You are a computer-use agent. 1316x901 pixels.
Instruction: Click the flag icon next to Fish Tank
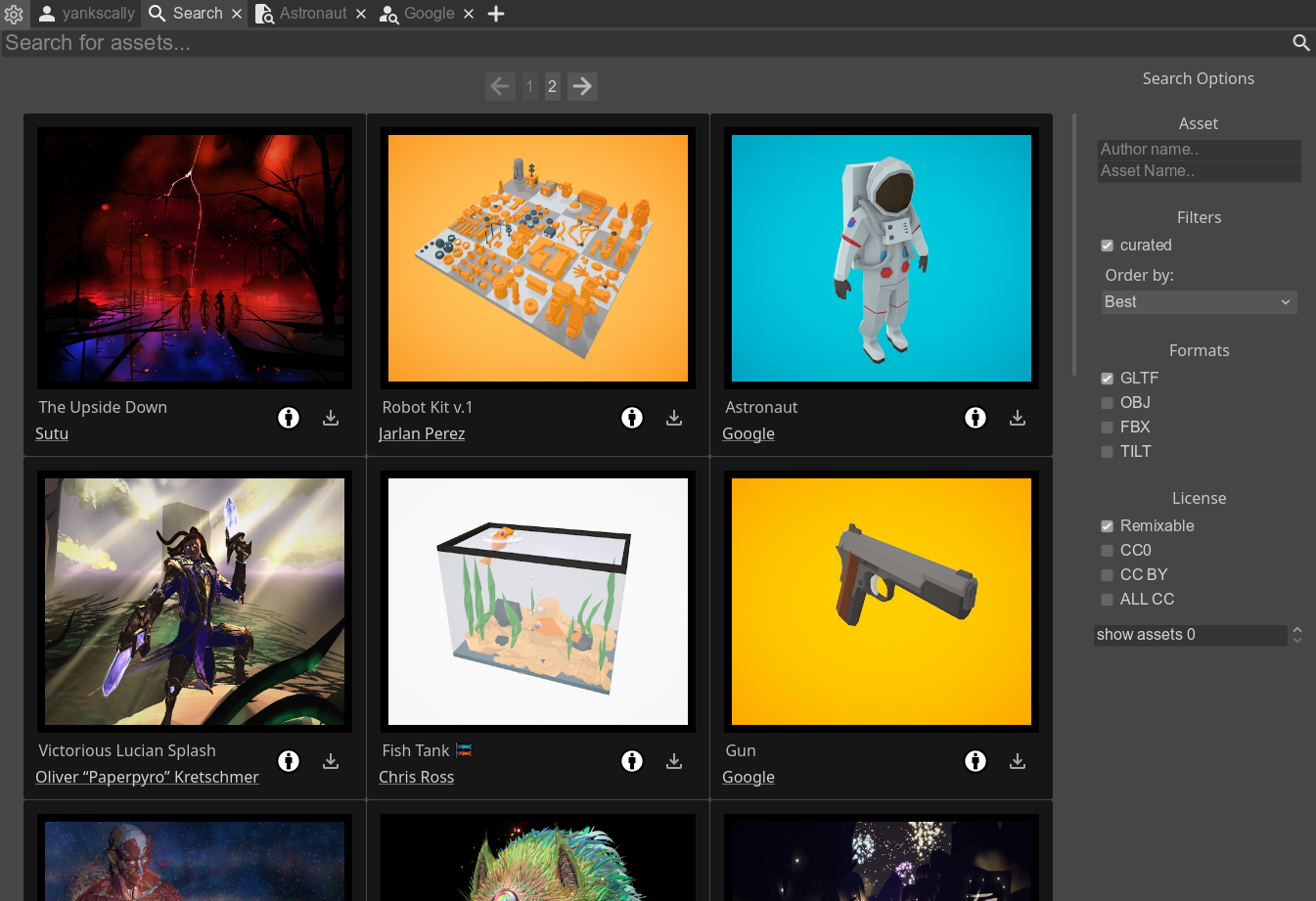(464, 750)
